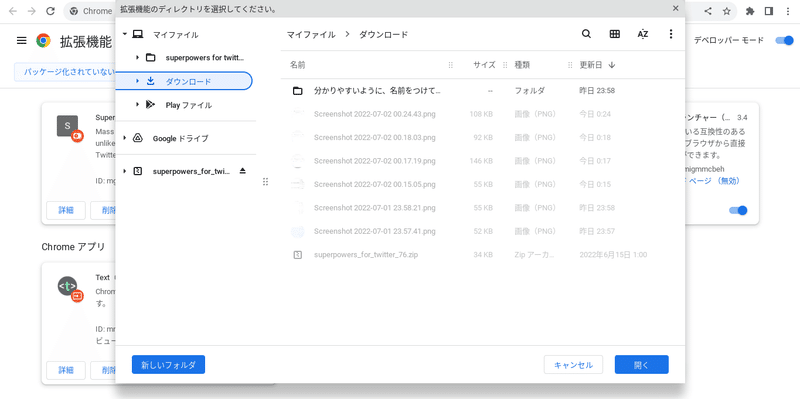The image size is (800, 399).
Task: Click the Google ドライブ drive icon
Action: coord(137,138)
